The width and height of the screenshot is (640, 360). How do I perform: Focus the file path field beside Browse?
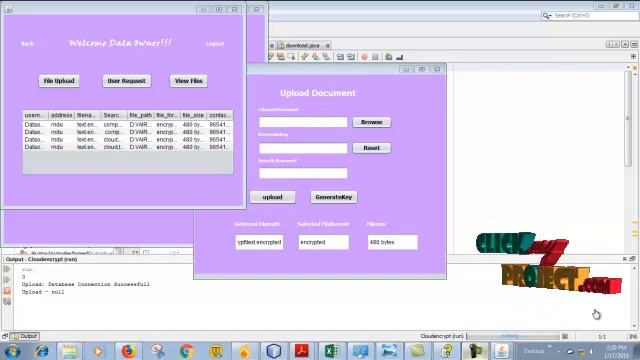pos(303,122)
